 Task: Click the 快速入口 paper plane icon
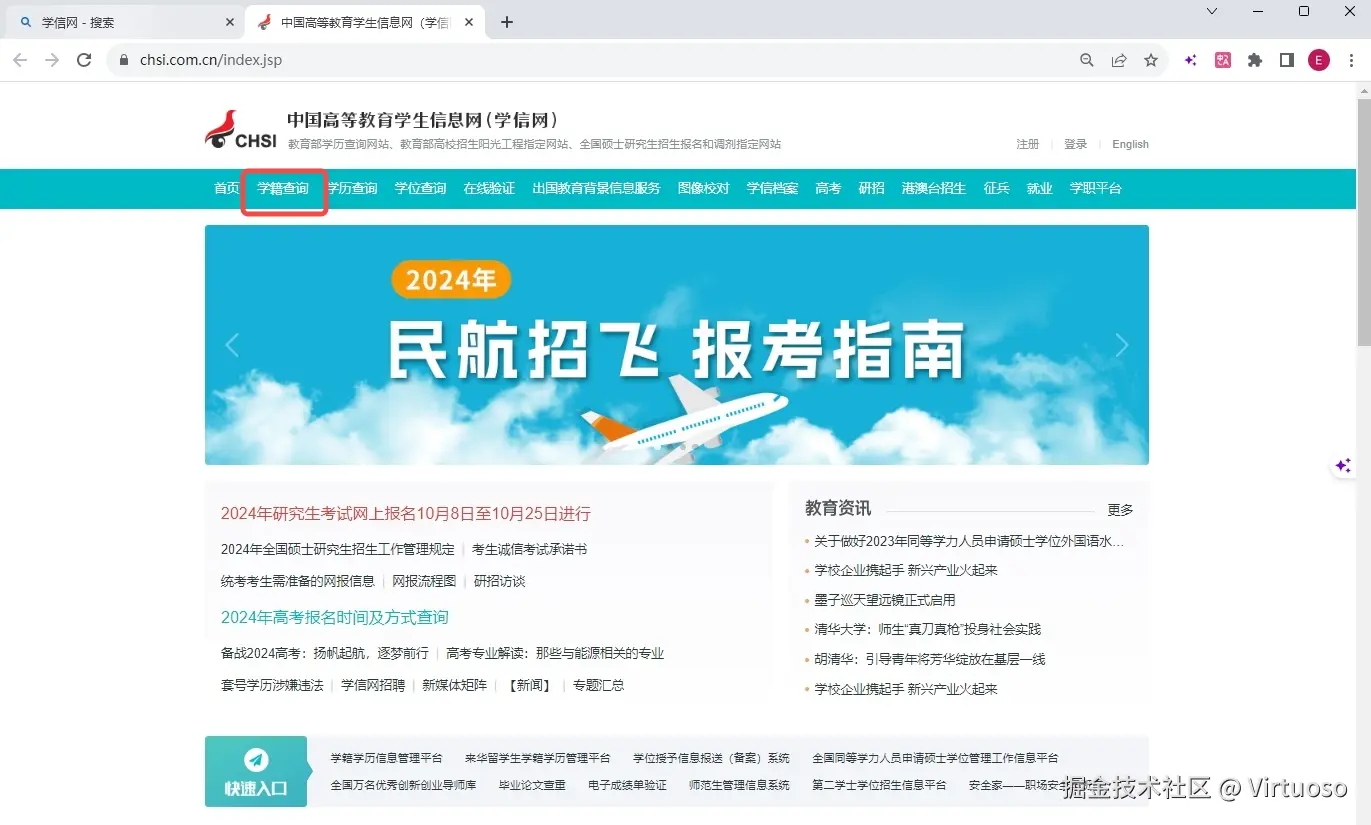[x=256, y=760]
